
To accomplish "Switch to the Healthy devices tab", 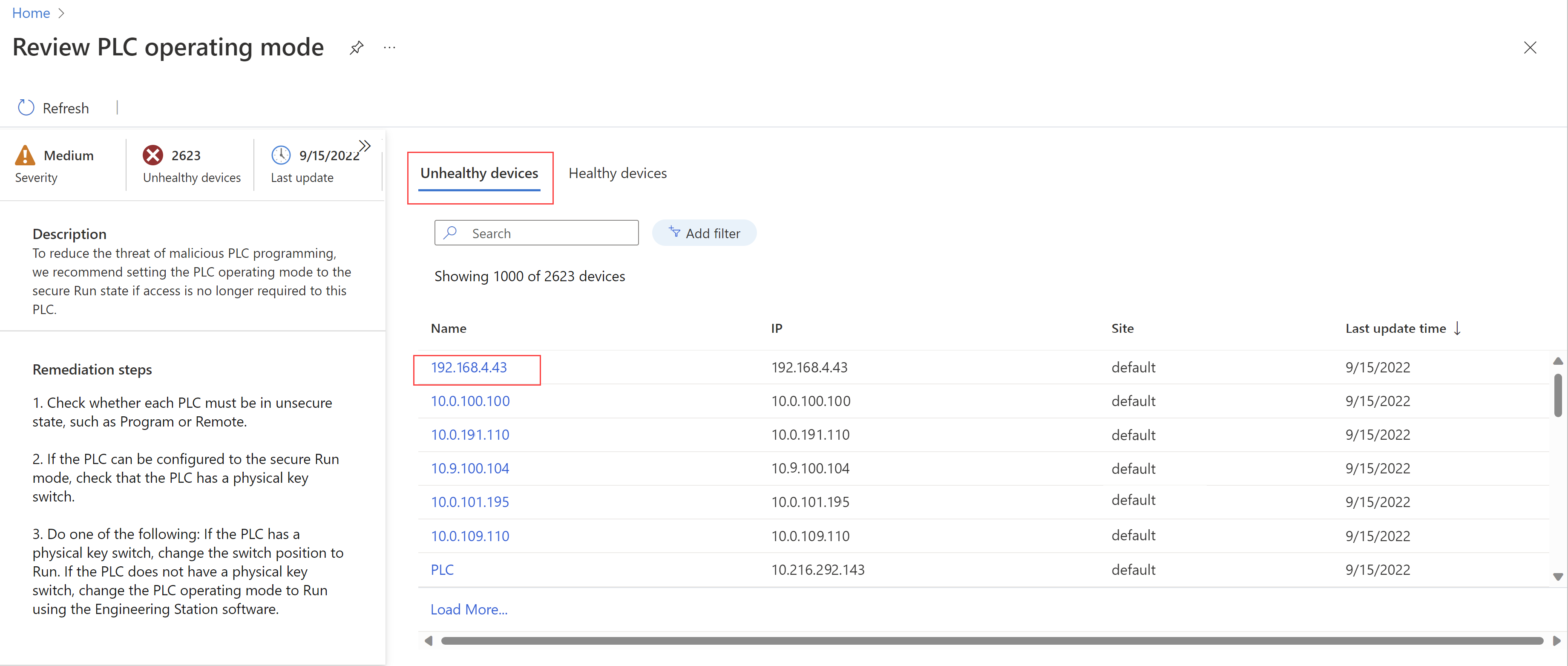I will [618, 172].
